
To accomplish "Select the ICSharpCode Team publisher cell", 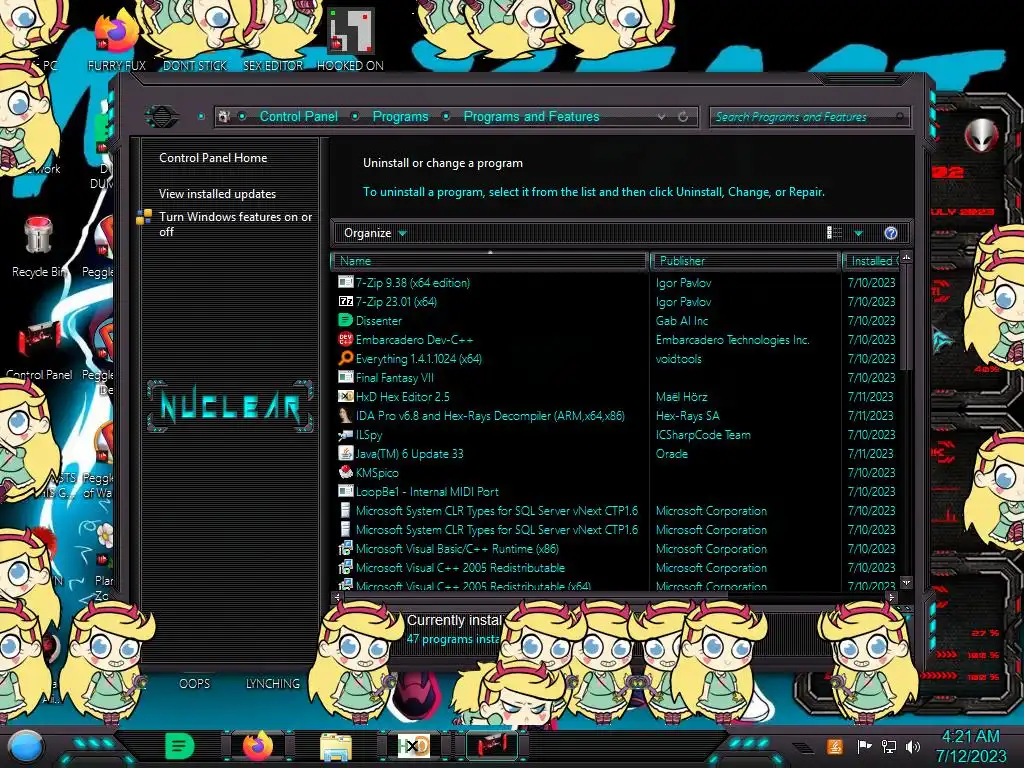I will coord(703,434).
